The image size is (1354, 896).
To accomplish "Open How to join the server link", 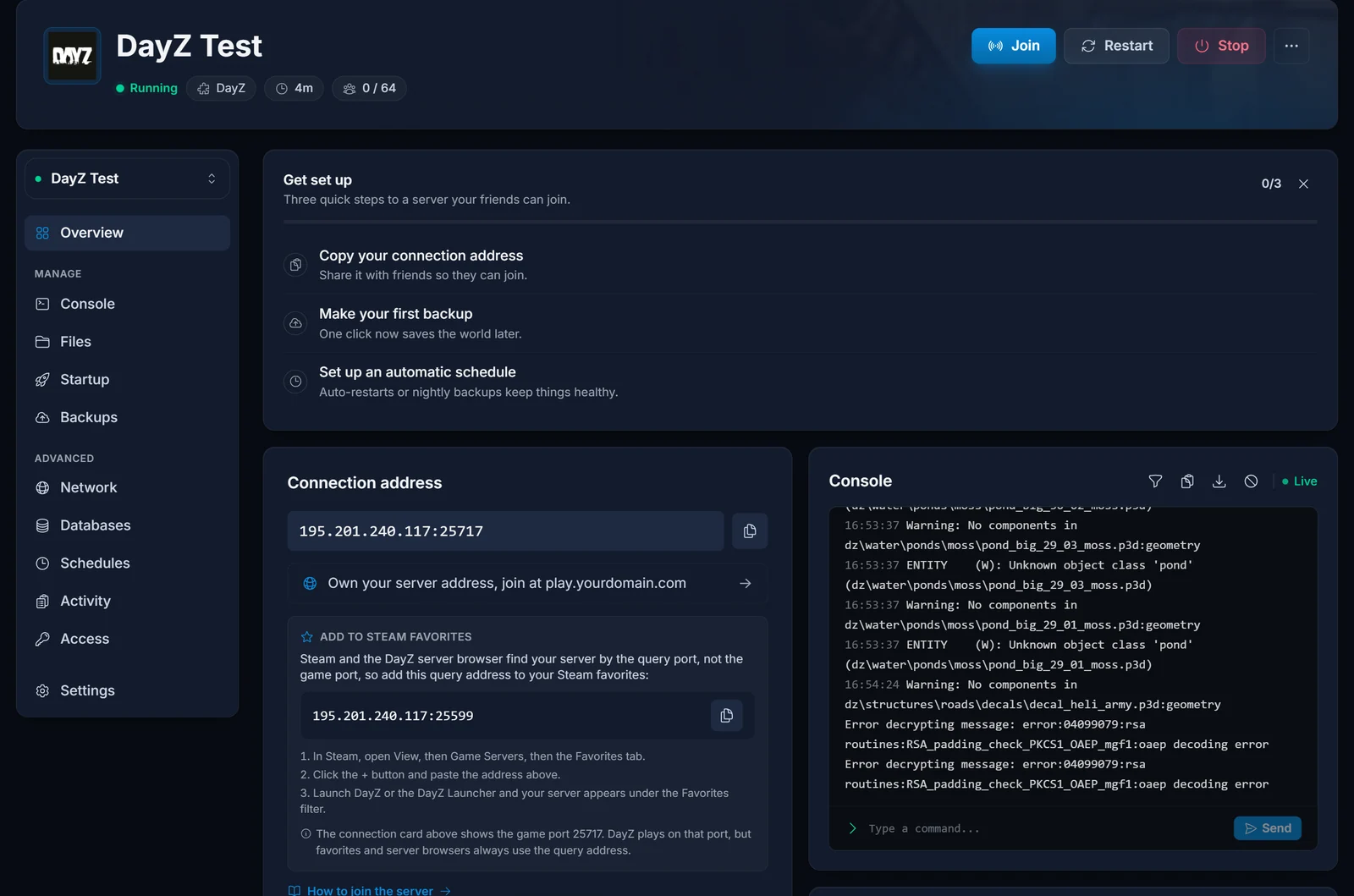I will [x=370, y=890].
